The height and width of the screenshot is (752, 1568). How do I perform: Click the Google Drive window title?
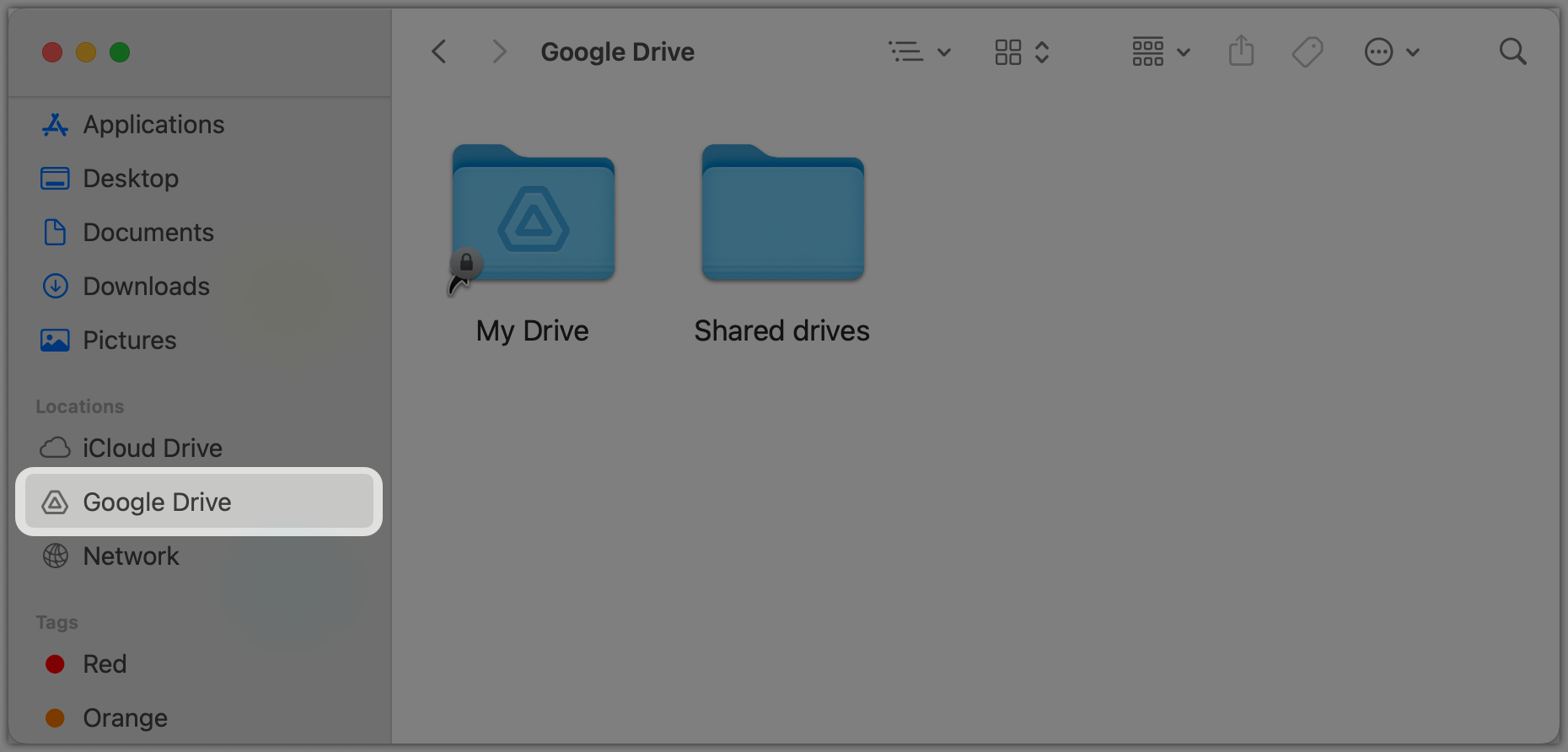[x=618, y=52]
